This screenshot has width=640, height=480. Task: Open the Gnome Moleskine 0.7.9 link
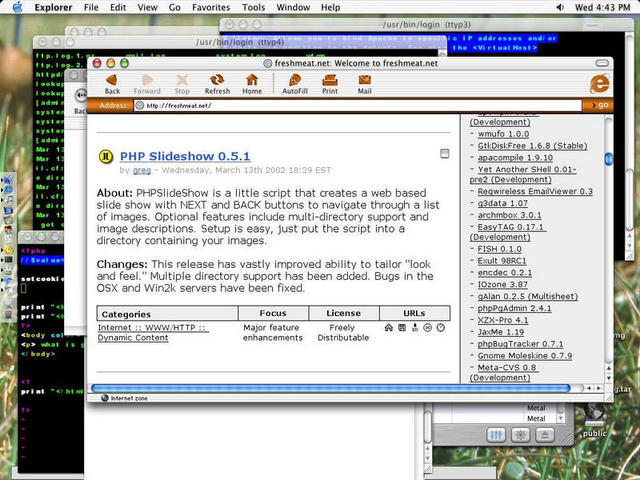525,356
